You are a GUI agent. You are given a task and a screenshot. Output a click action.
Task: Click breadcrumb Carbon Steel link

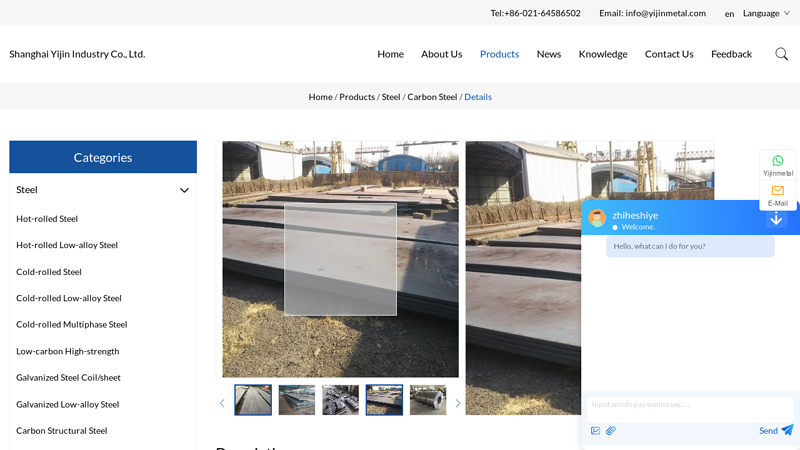coord(432,97)
